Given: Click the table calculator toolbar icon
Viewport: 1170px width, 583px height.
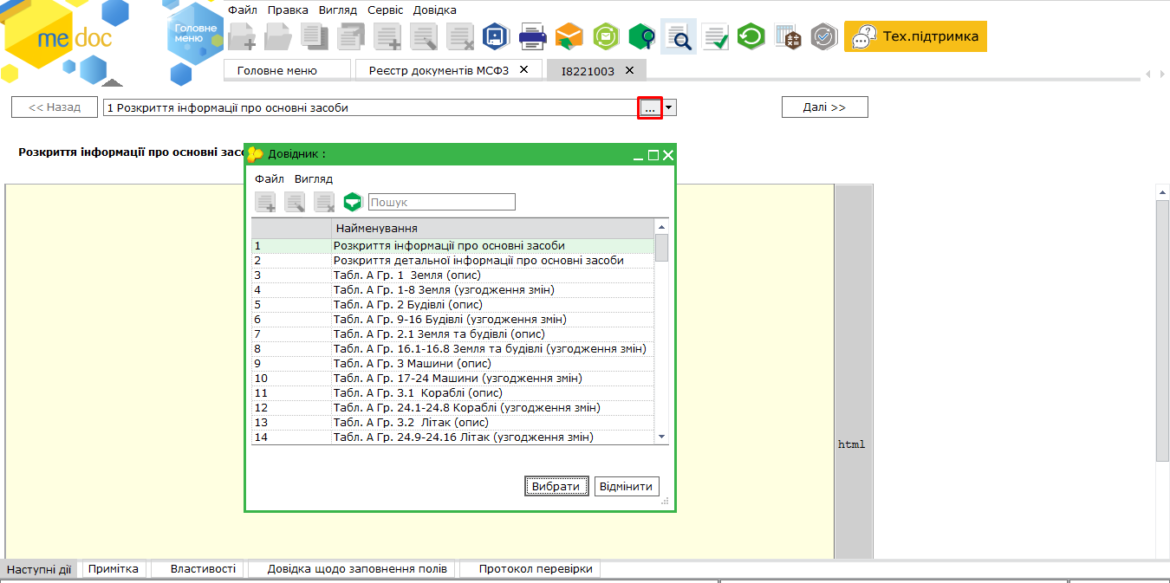Looking at the screenshot, I should 787,37.
